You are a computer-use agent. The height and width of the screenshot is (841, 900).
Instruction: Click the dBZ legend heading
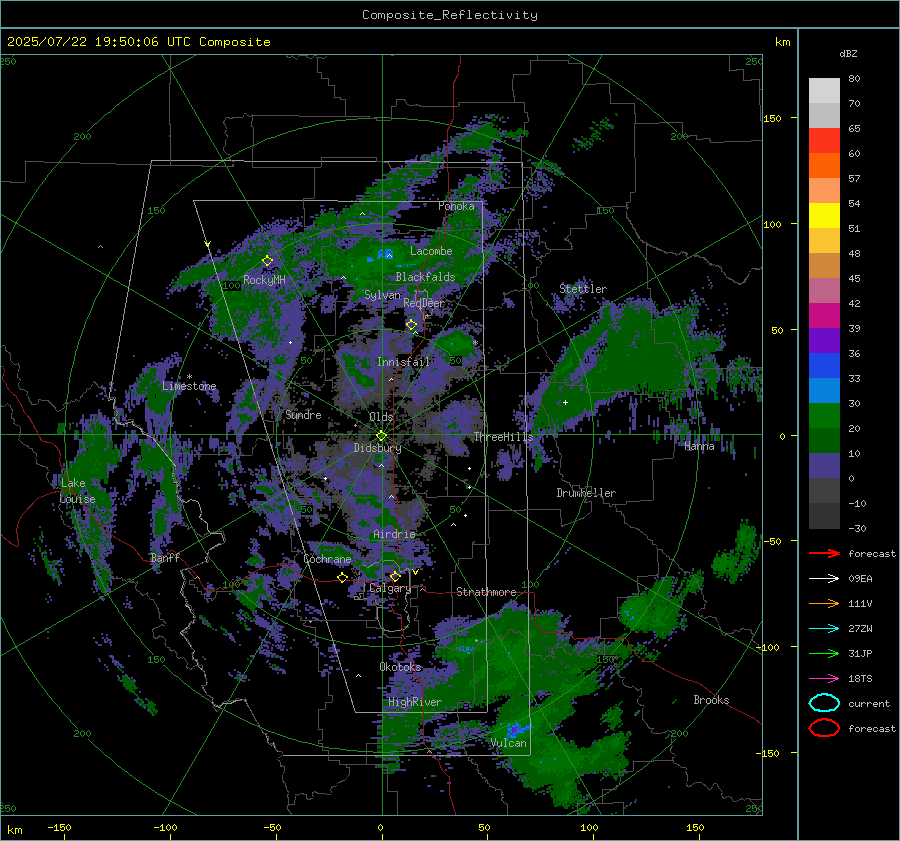click(848, 53)
